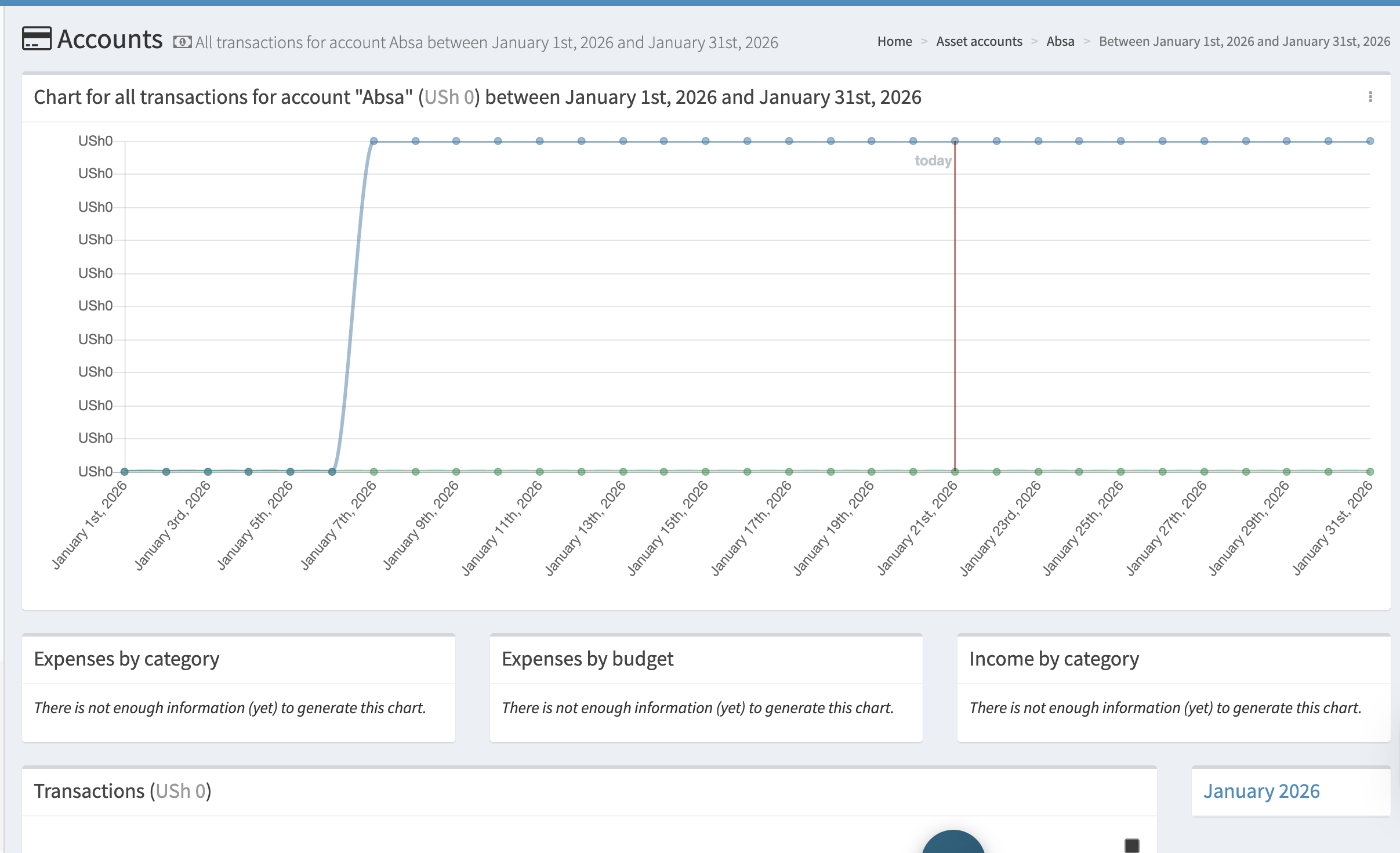
Task: Open the chart's three-dot options menu
Action: (x=1370, y=97)
